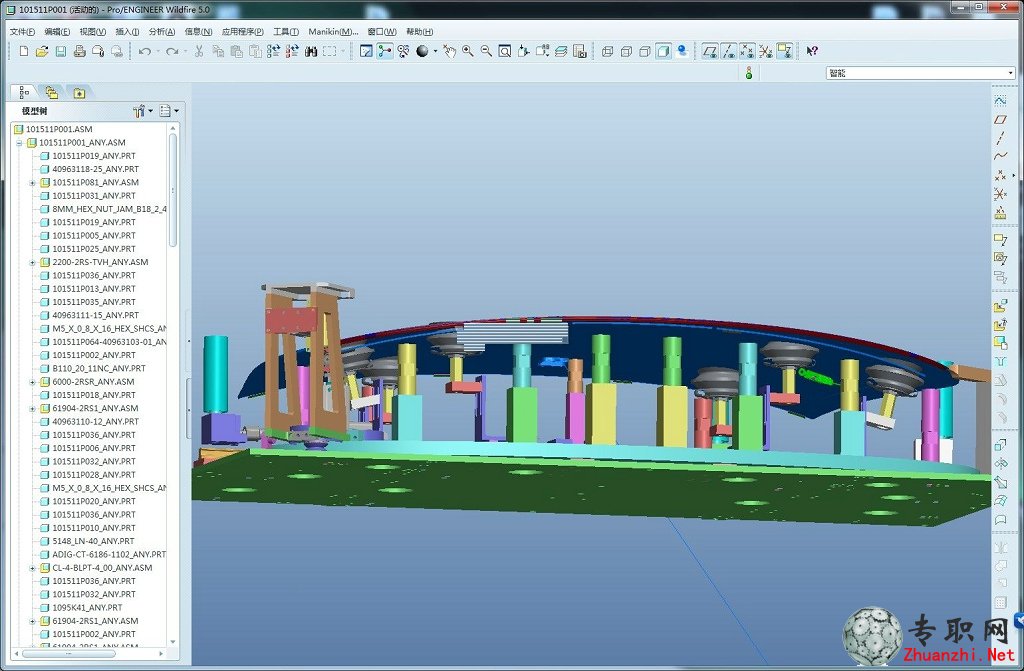Expand the 2200-2RS-TVH_ANY.ASM node
Screen dimensions: 1024x671
tap(32, 262)
